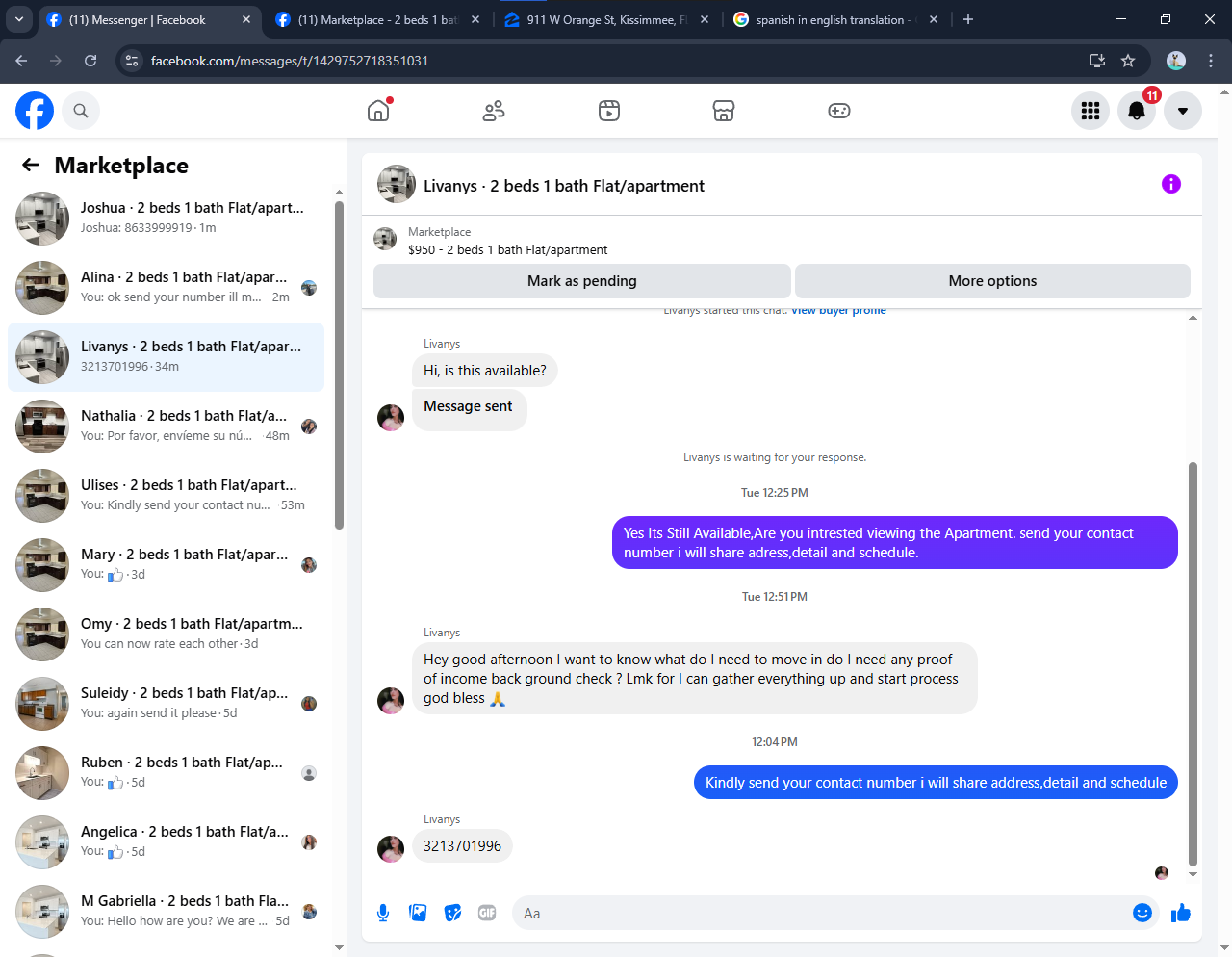Attach a photo with the image icon

[418, 913]
